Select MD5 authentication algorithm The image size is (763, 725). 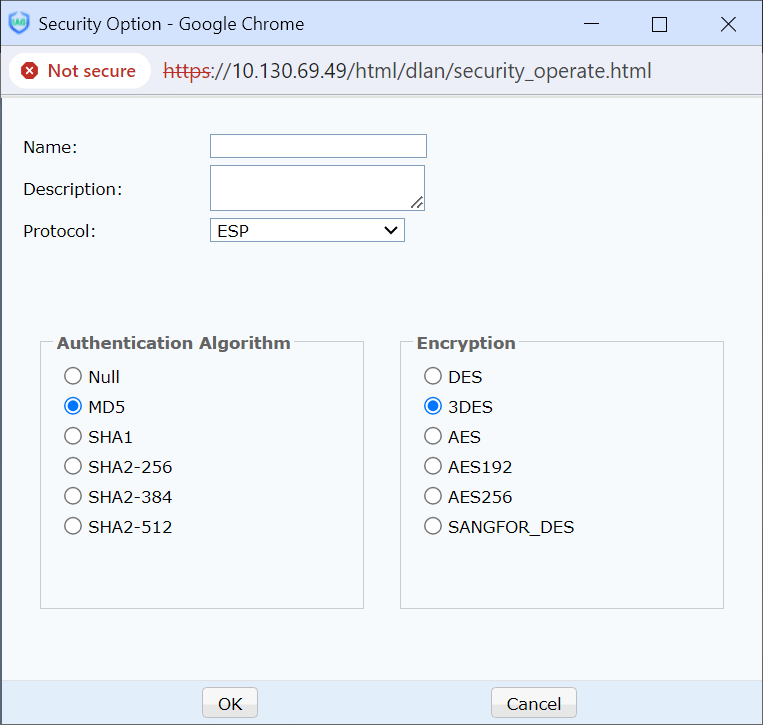click(73, 407)
